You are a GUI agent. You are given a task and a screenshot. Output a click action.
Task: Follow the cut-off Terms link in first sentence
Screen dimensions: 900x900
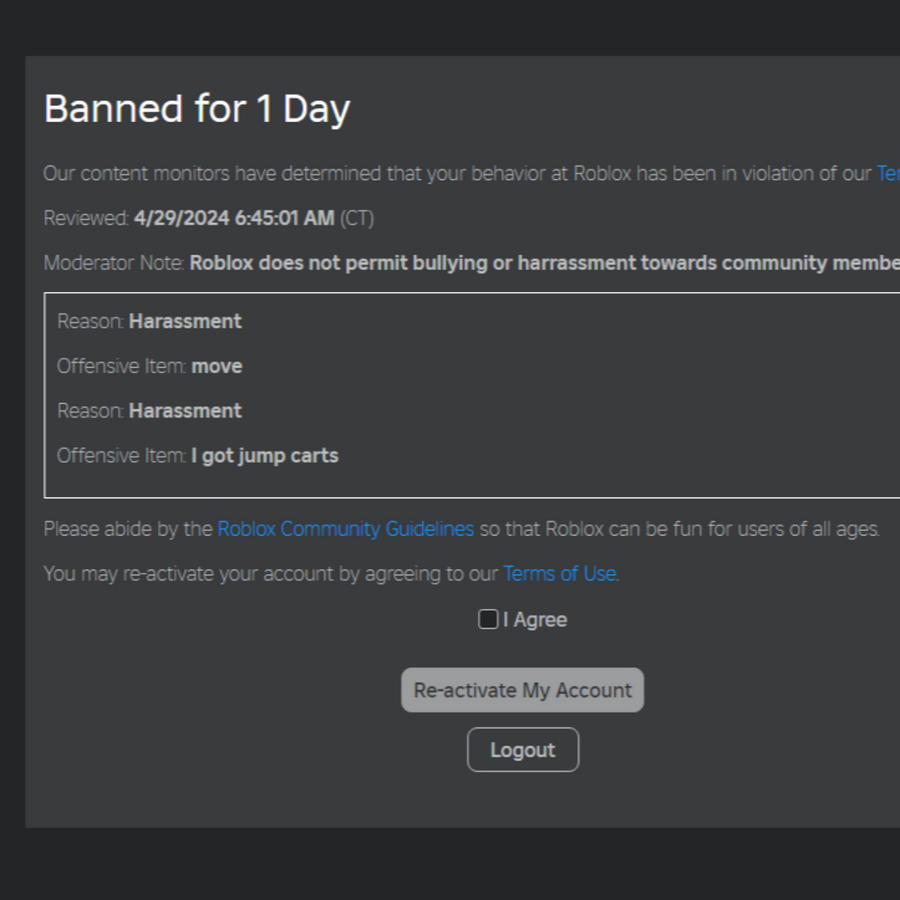pyautogui.click(x=888, y=173)
